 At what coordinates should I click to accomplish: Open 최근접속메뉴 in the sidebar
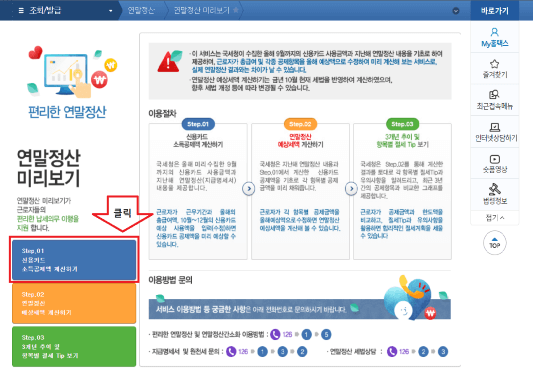point(495,100)
